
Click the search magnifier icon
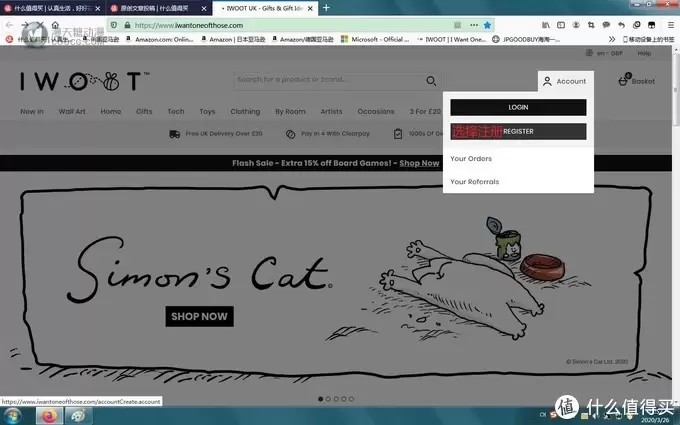[x=431, y=81]
